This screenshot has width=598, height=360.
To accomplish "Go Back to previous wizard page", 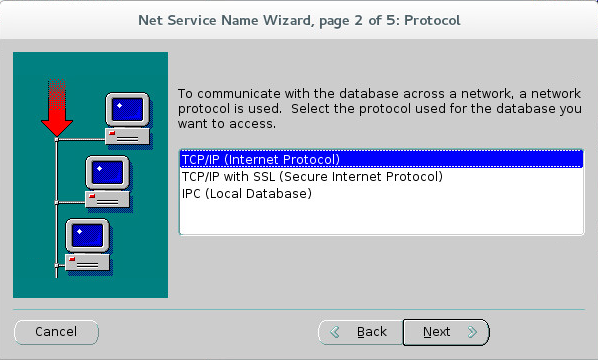I will (360, 332).
